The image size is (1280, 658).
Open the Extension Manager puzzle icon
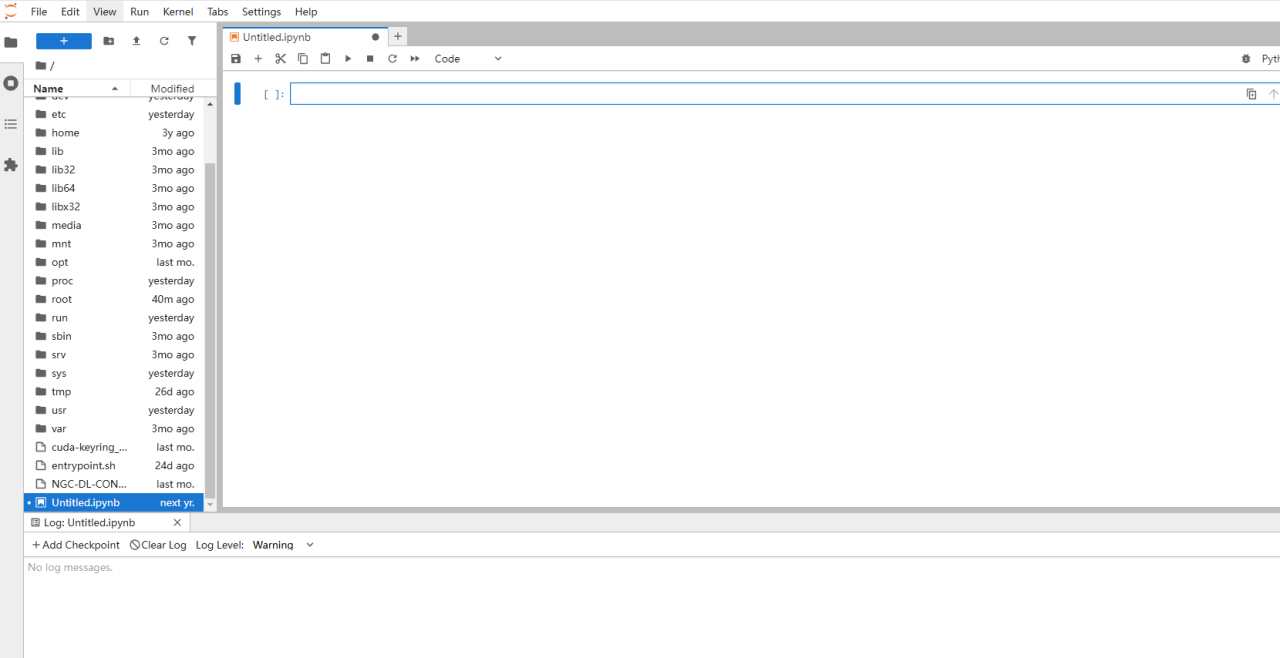click(11, 165)
